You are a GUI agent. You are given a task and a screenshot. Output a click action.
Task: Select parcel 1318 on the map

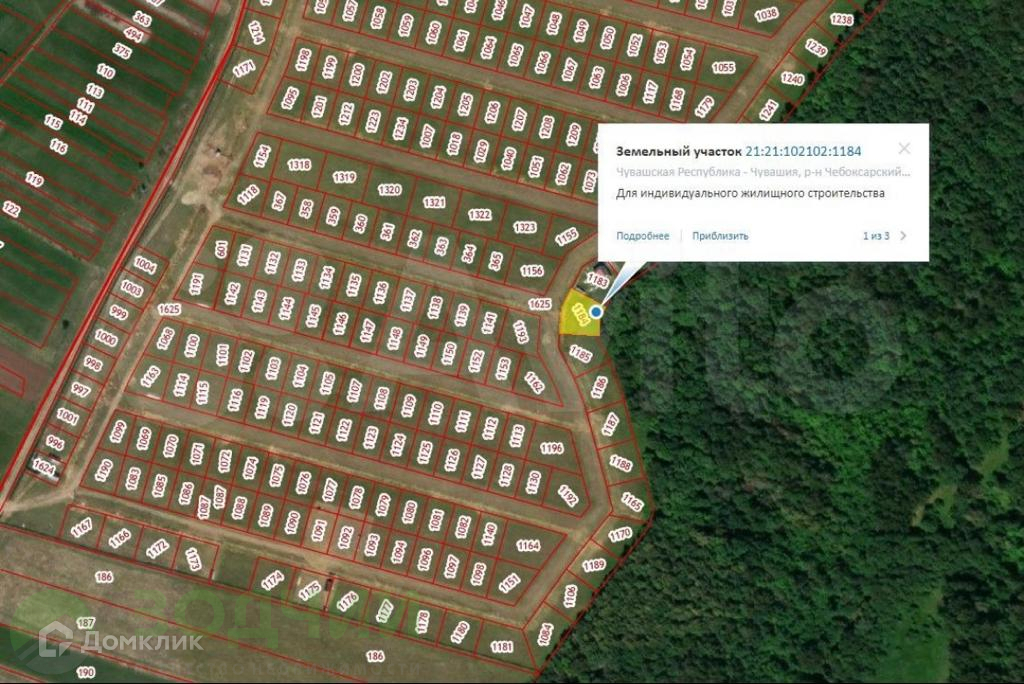tap(299, 165)
